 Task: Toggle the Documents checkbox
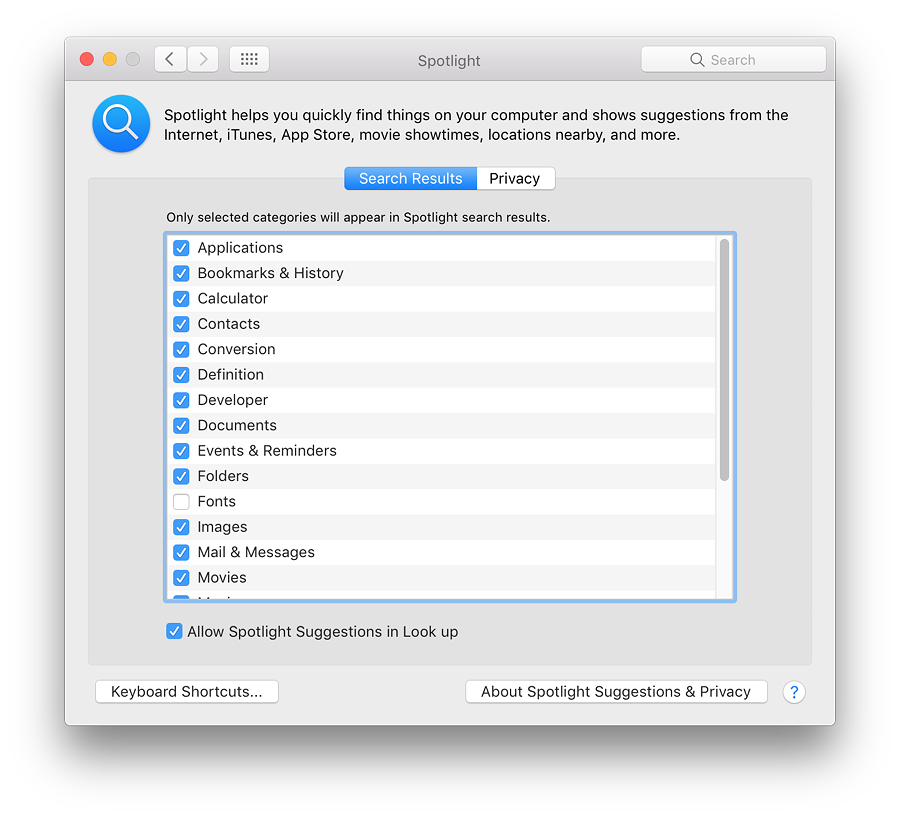(x=181, y=425)
